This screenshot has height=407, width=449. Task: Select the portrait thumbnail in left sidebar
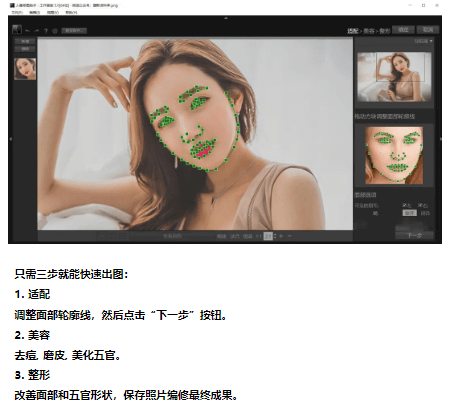tap(25, 69)
